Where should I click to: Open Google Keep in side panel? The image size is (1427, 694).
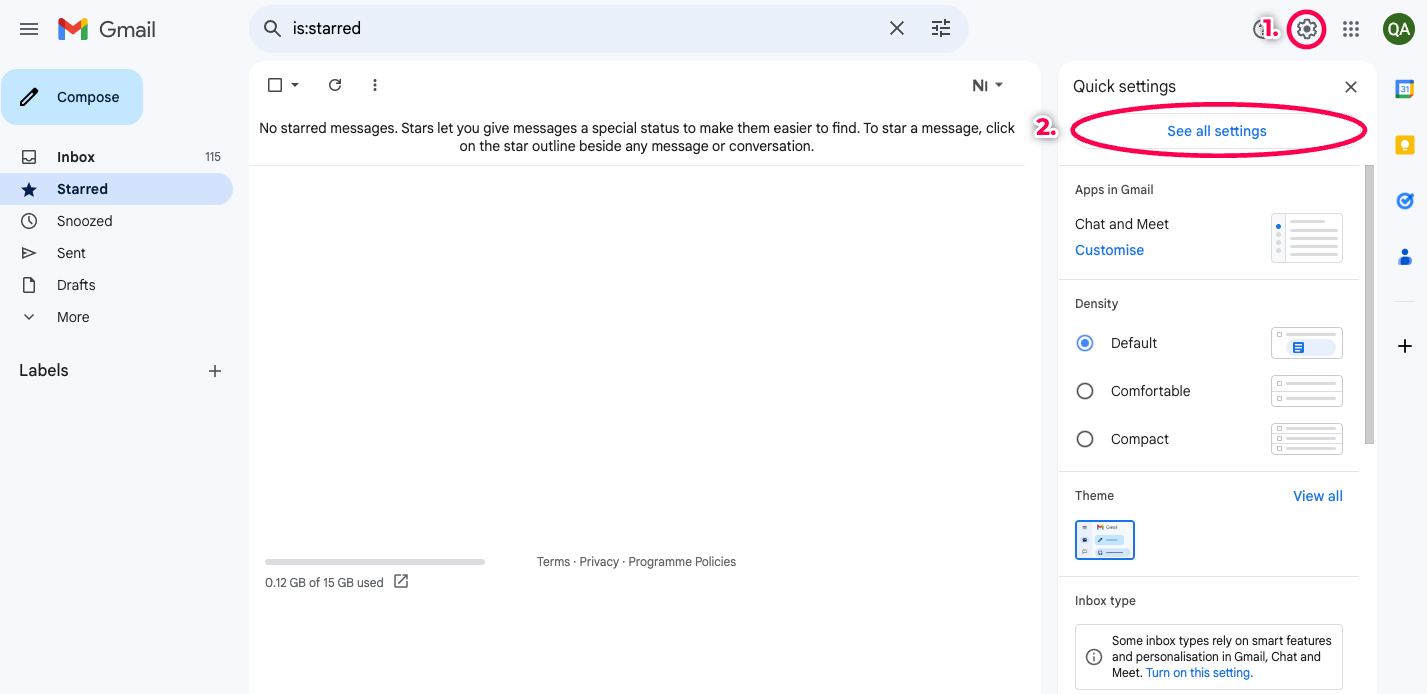[1404, 145]
